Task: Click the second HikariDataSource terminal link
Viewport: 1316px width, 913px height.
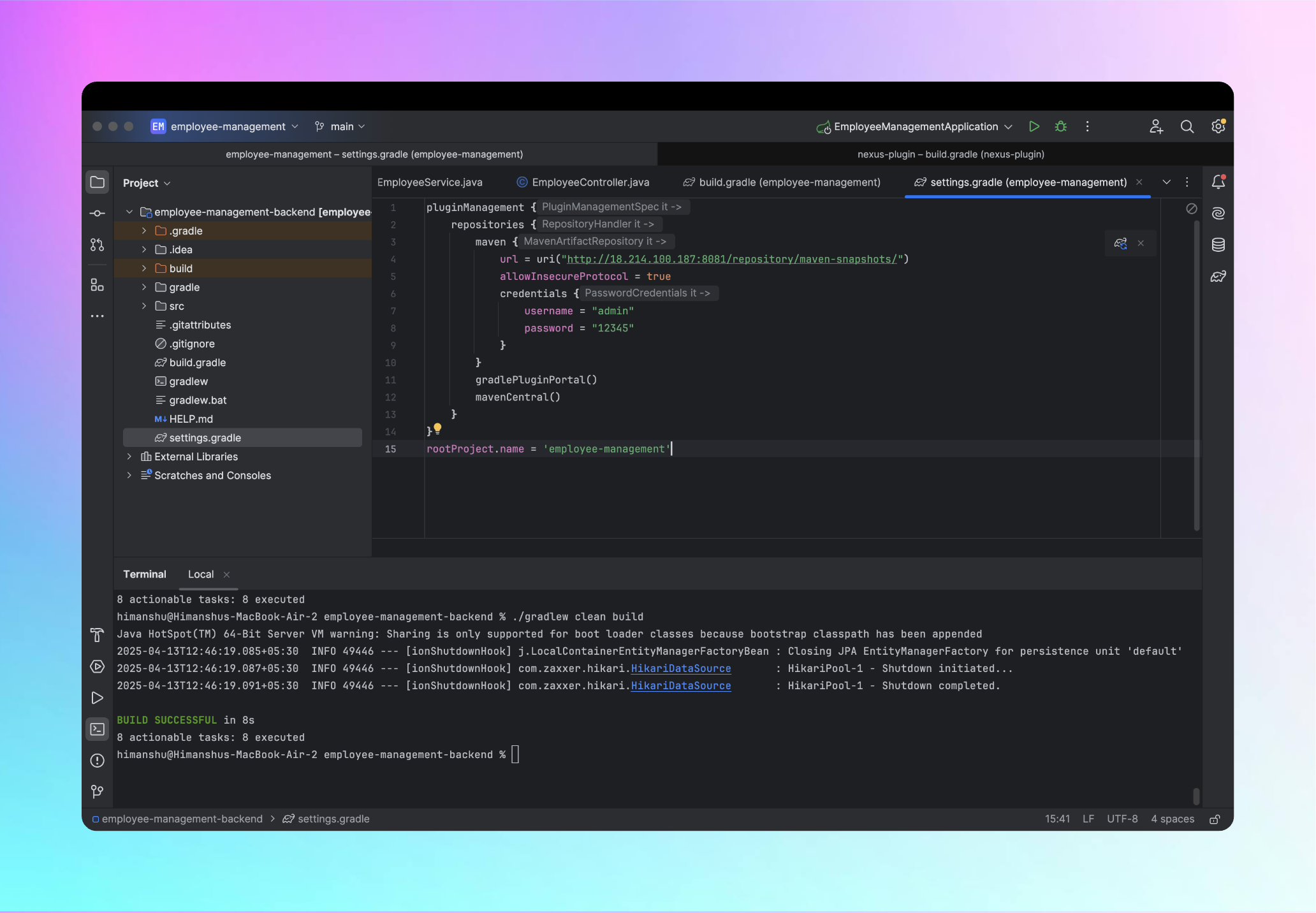Action: click(681, 686)
